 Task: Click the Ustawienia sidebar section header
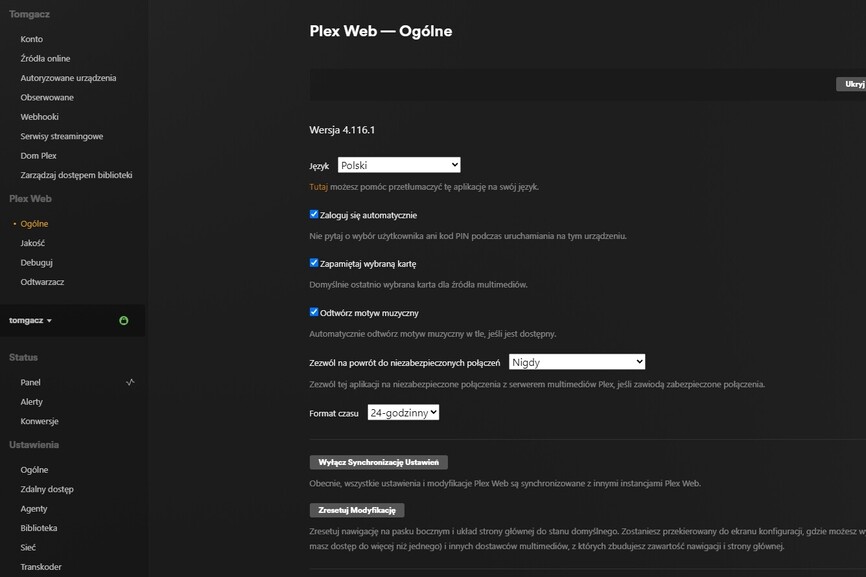tap(34, 444)
